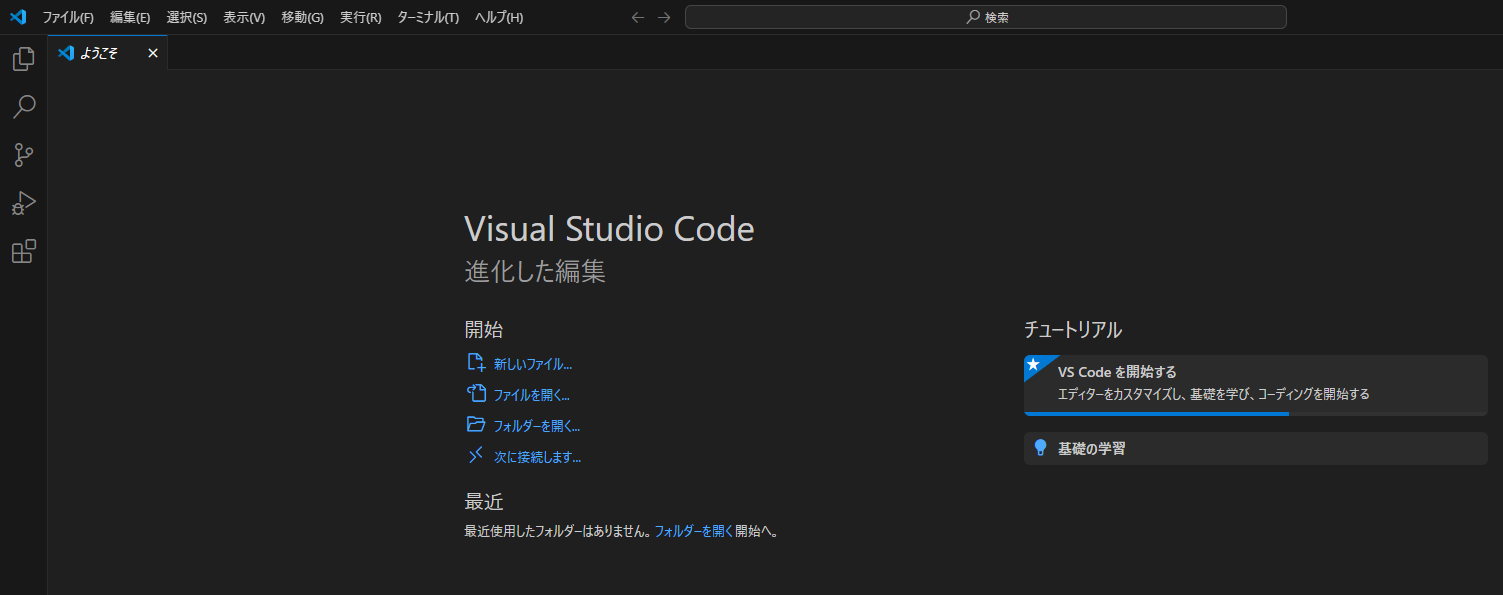
Task: Open the ターミナル menu
Action: [427, 16]
